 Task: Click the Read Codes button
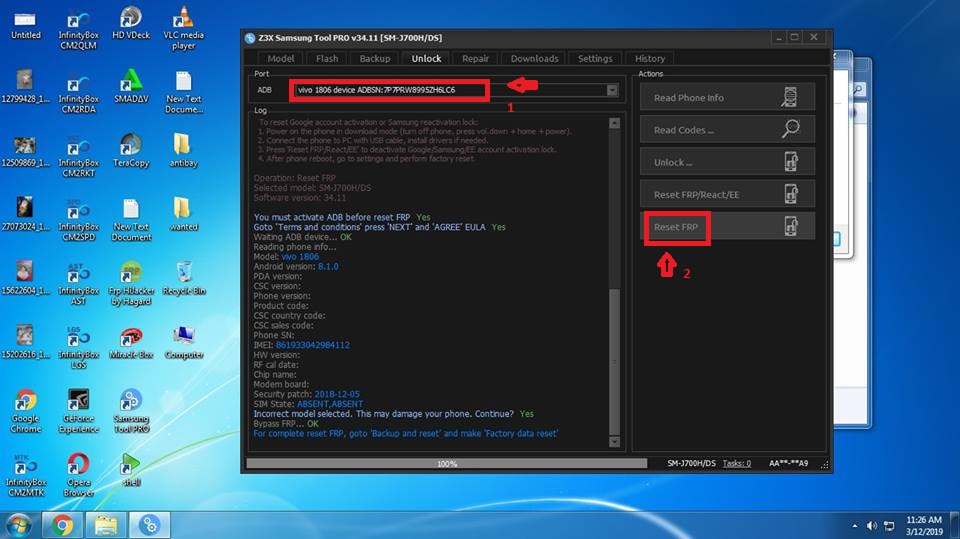pos(727,130)
